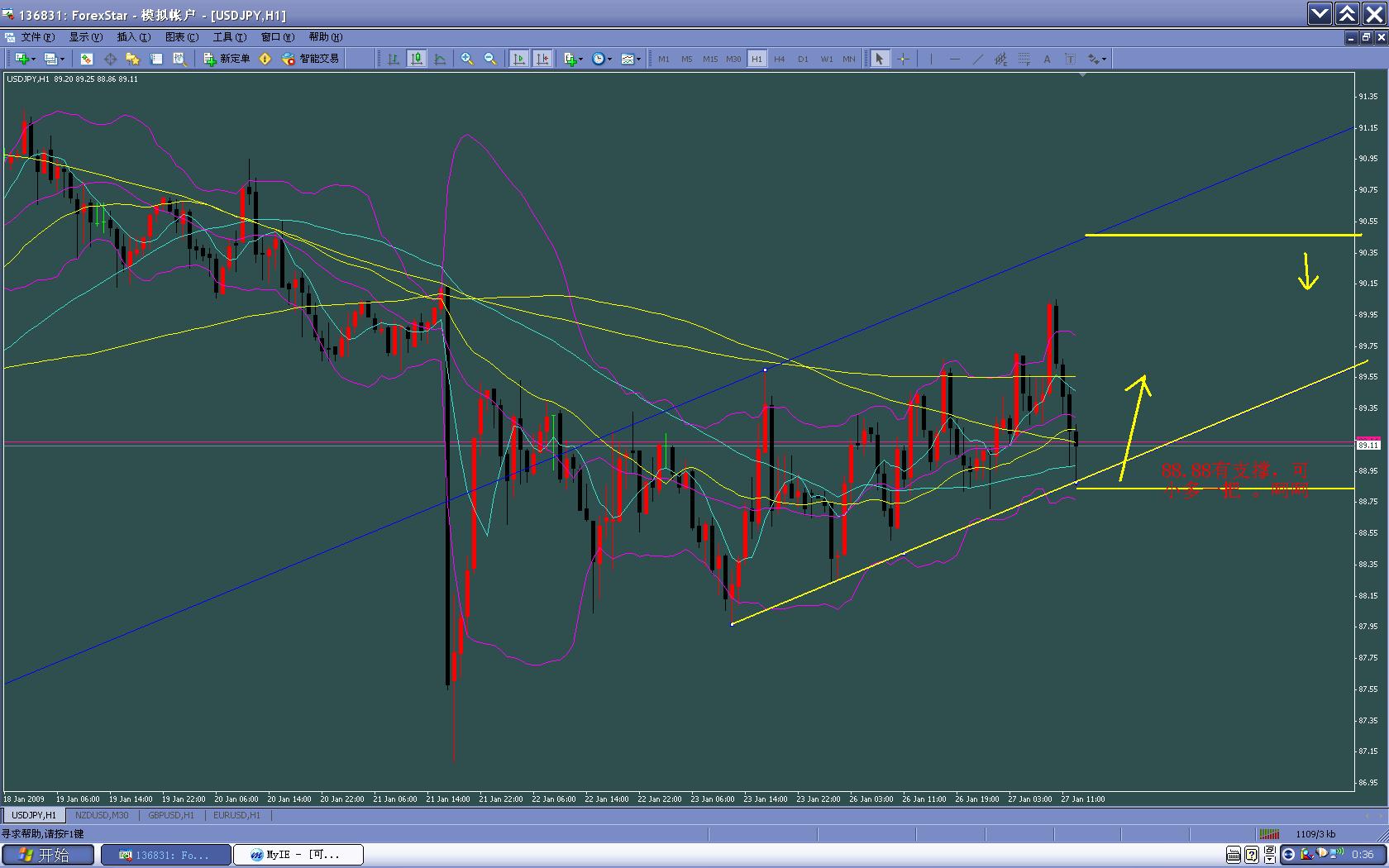Open the arrows objects tool

[1093, 59]
